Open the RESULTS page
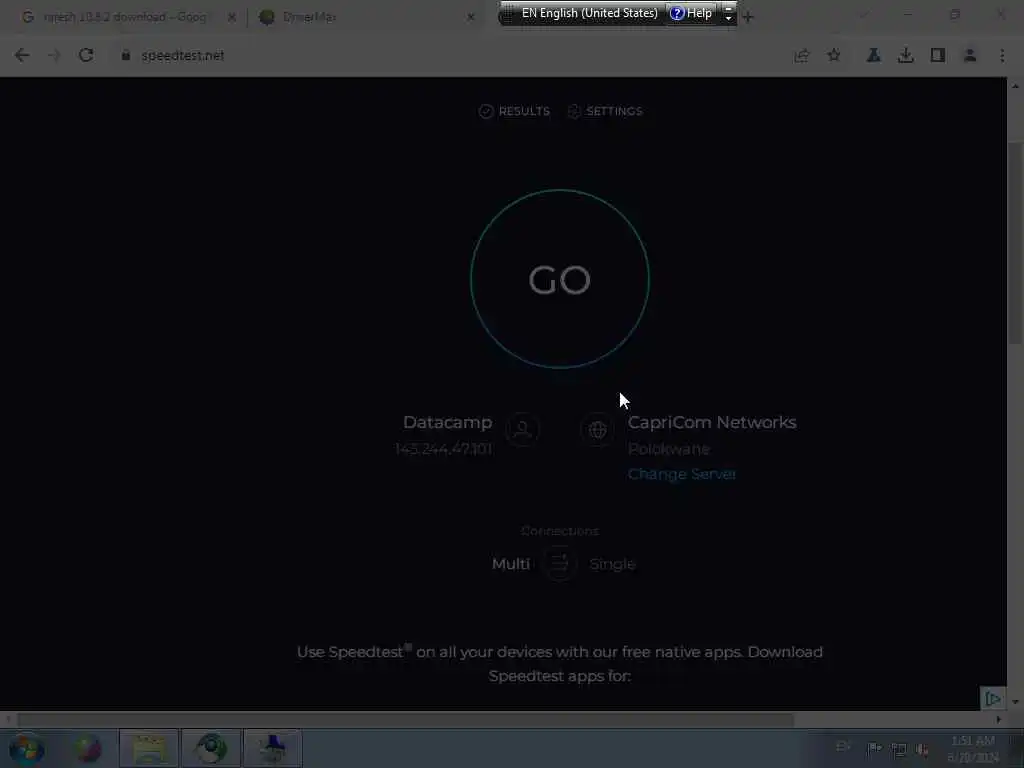The width and height of the screenshot is (1024, 768). [514, 111]
